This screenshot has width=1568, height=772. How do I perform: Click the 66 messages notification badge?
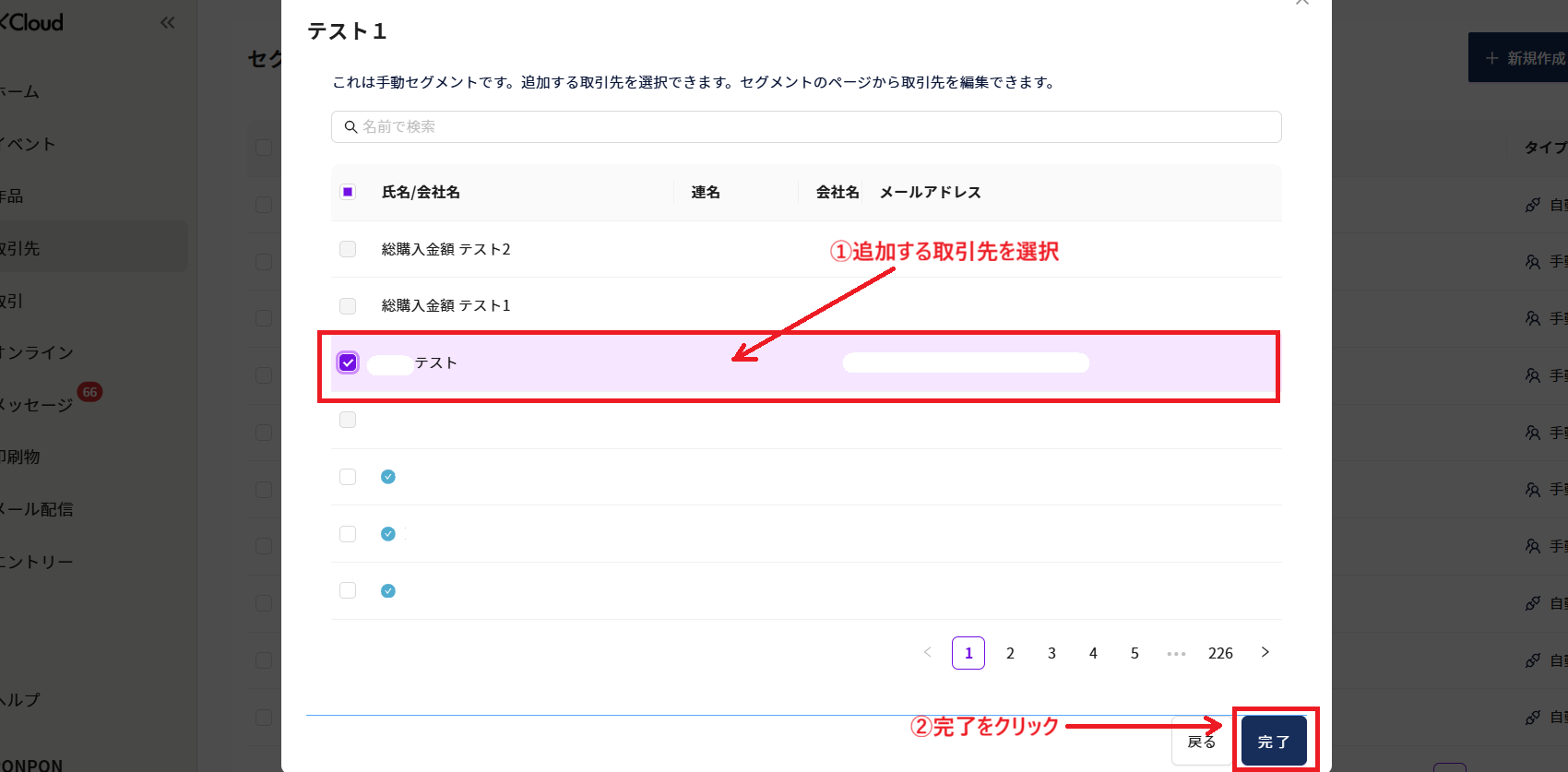(89, 392)
